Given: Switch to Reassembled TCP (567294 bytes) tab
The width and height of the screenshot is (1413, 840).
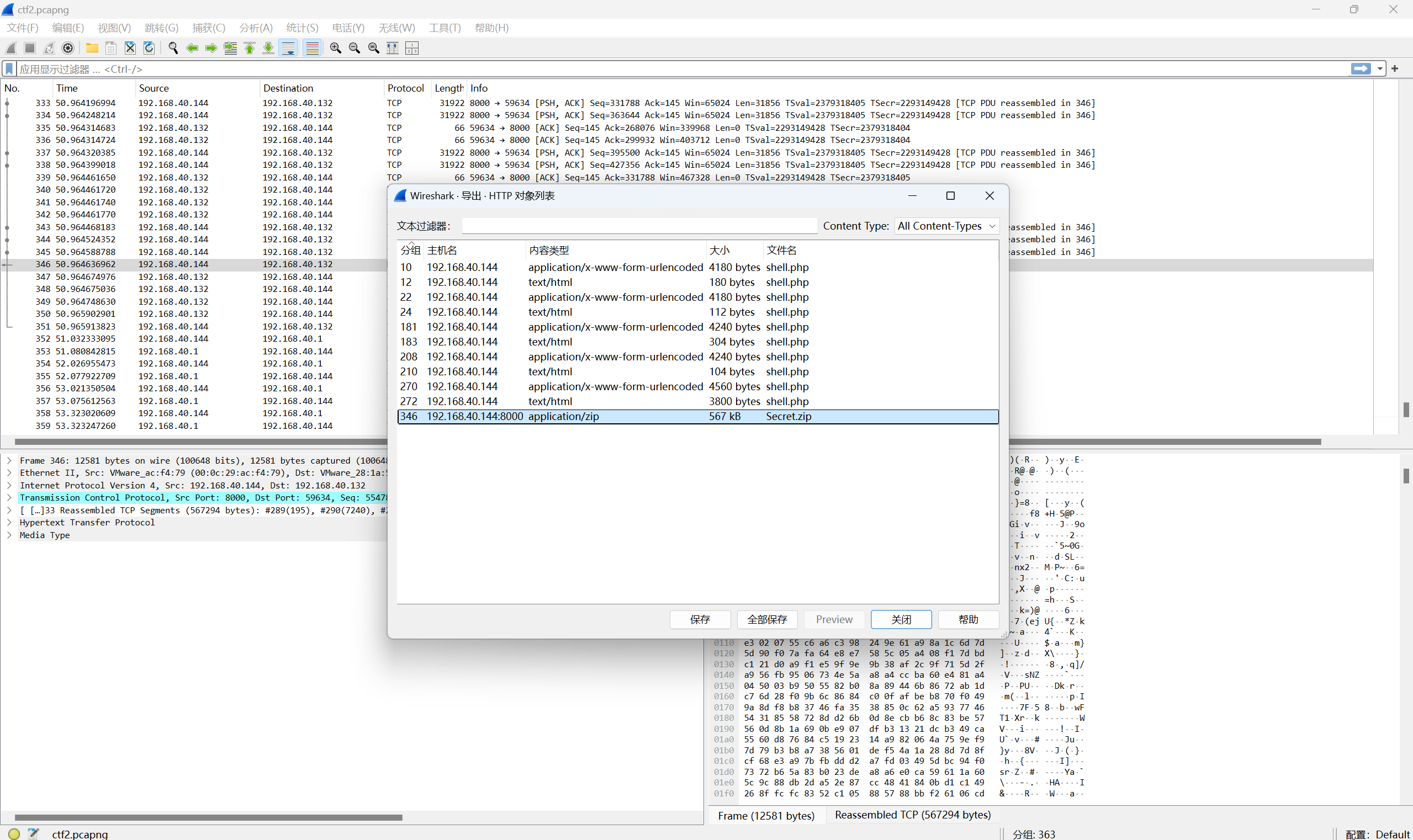Looking at the screenshot, I should [x=912, y=815].
